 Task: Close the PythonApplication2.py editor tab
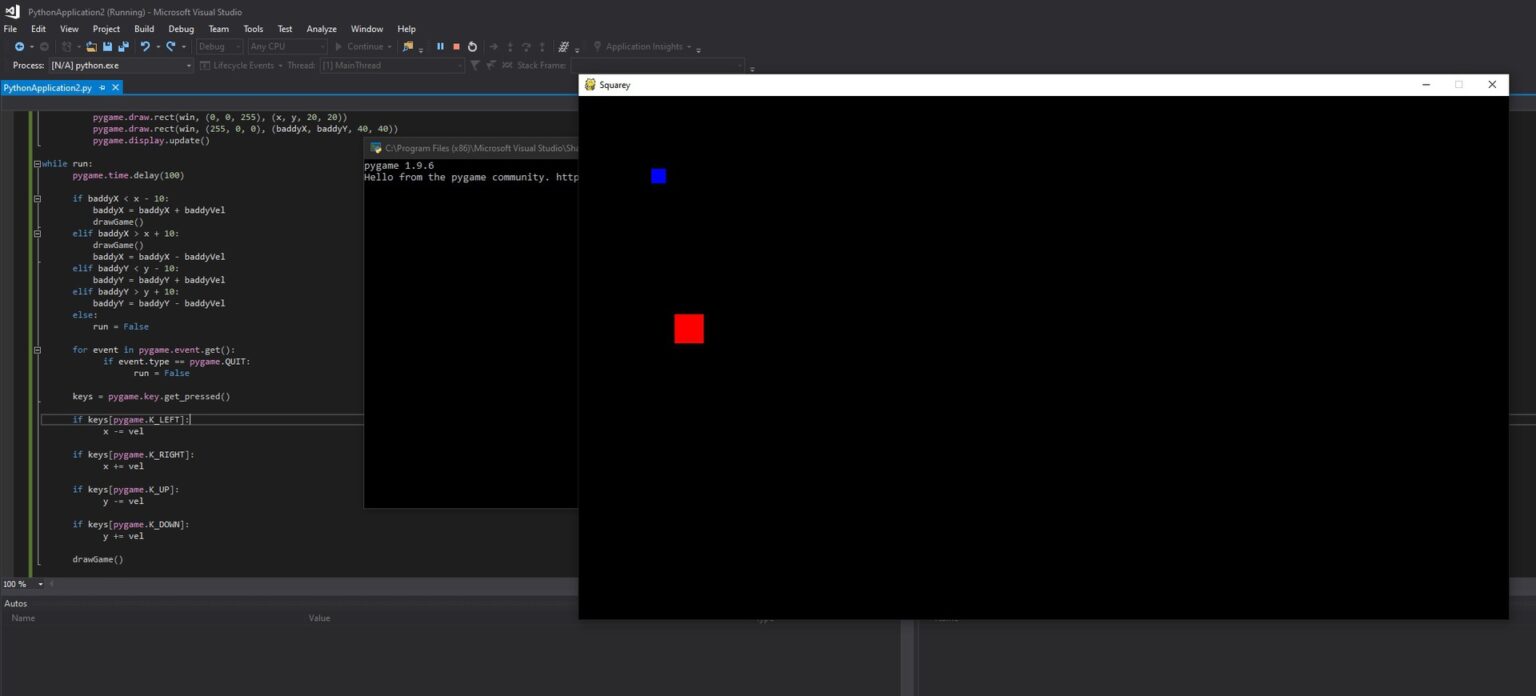(x=116, y=88)
